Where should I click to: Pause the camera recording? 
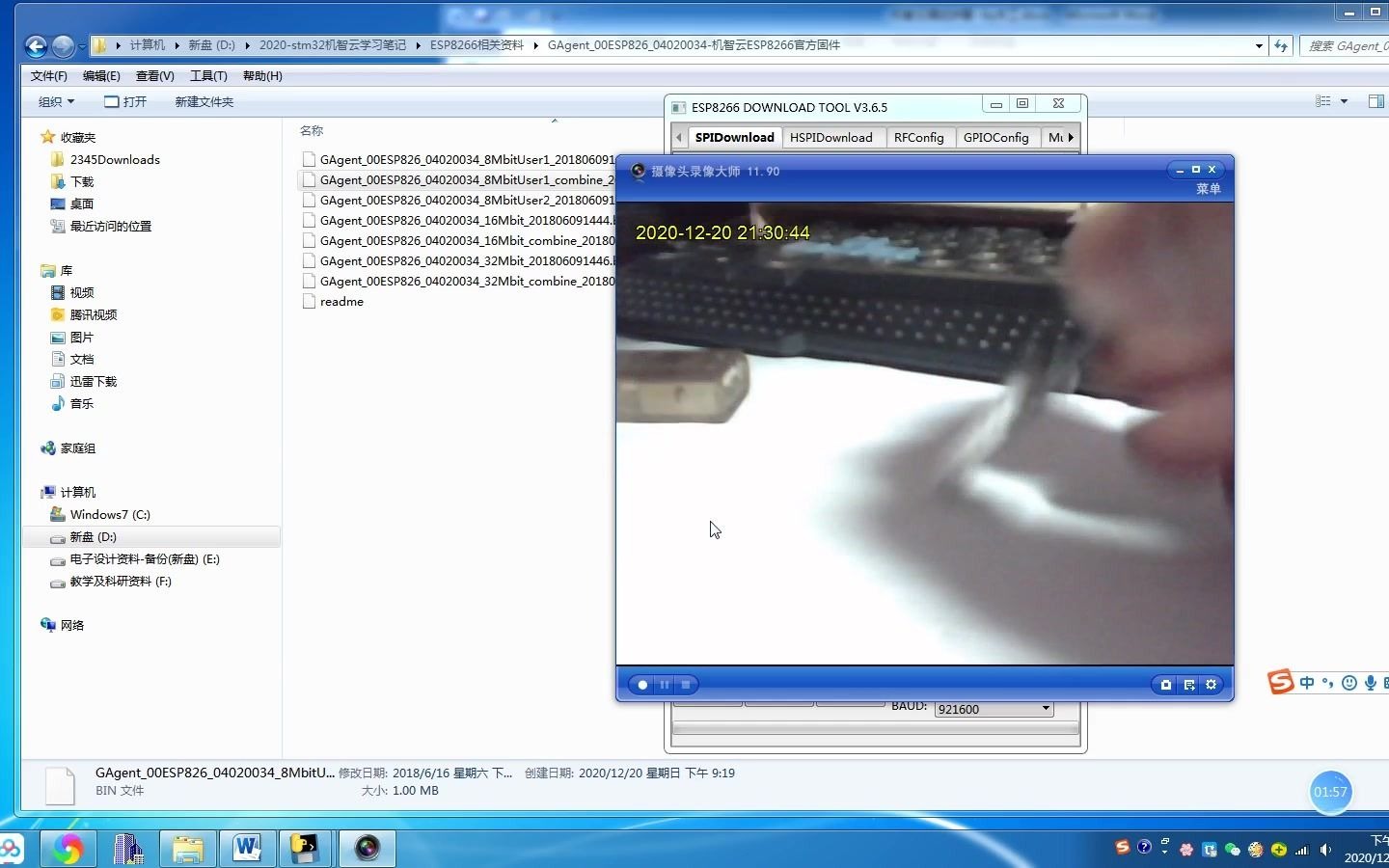(x=665, y=685)
